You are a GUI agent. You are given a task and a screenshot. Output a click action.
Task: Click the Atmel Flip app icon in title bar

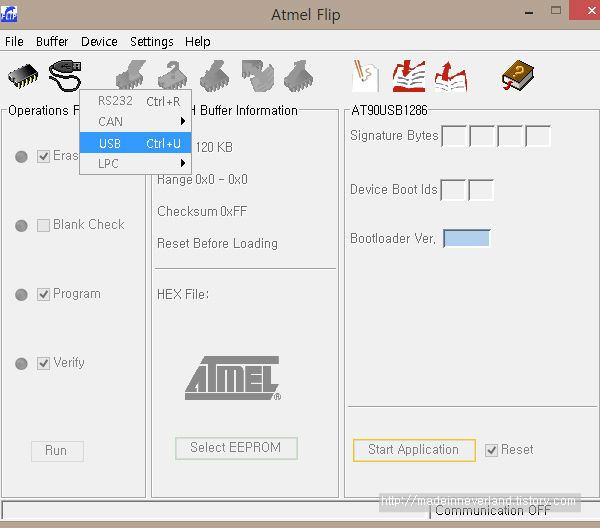(x=9, y=14)
